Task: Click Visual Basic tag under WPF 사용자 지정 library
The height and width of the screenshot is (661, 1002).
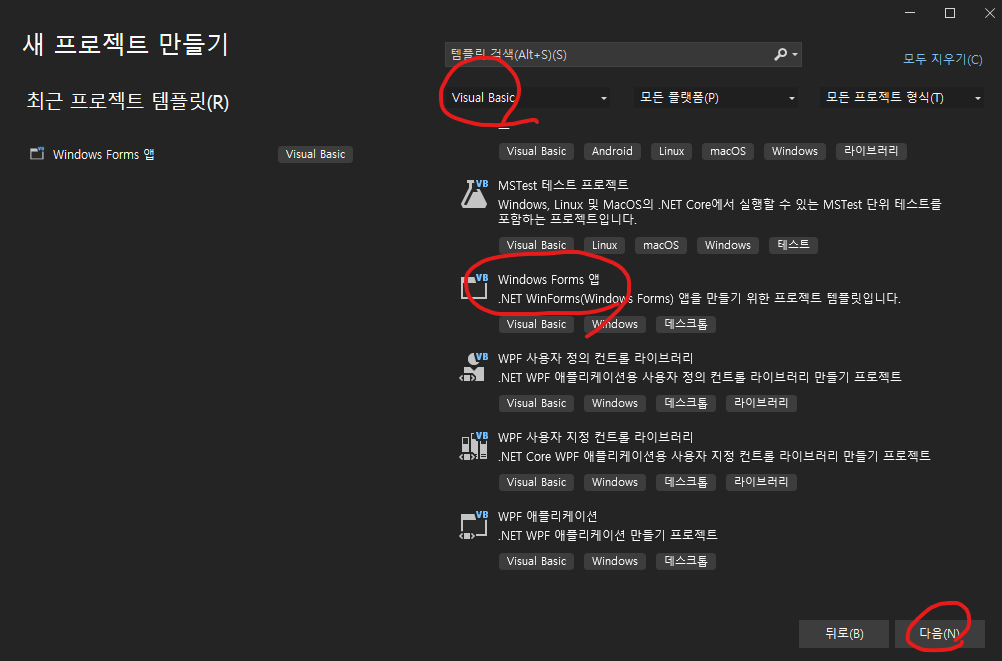Action: pos(536,482)
